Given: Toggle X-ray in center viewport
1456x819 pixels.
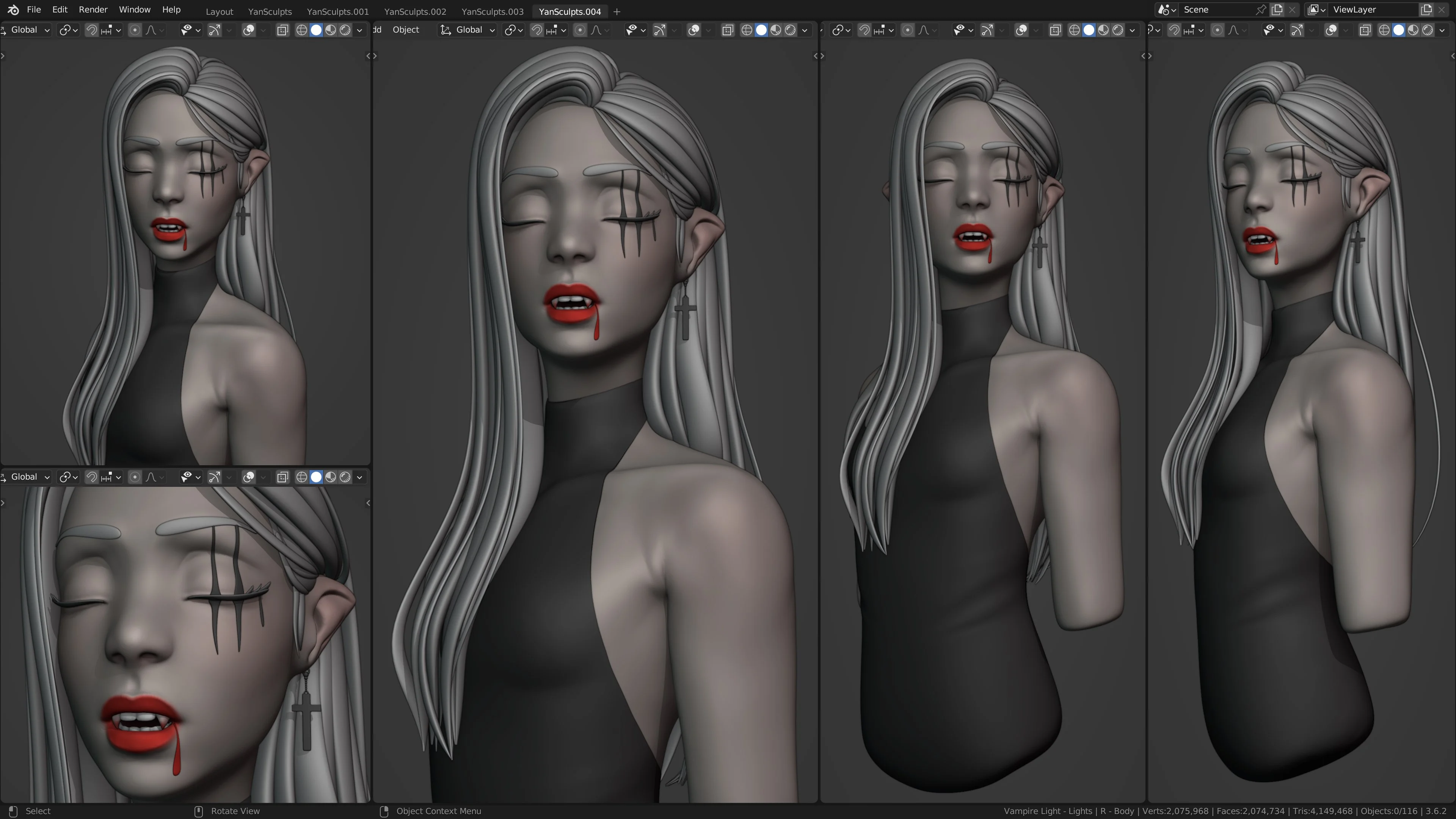Looking at the screenshot, I should point(728,30).
